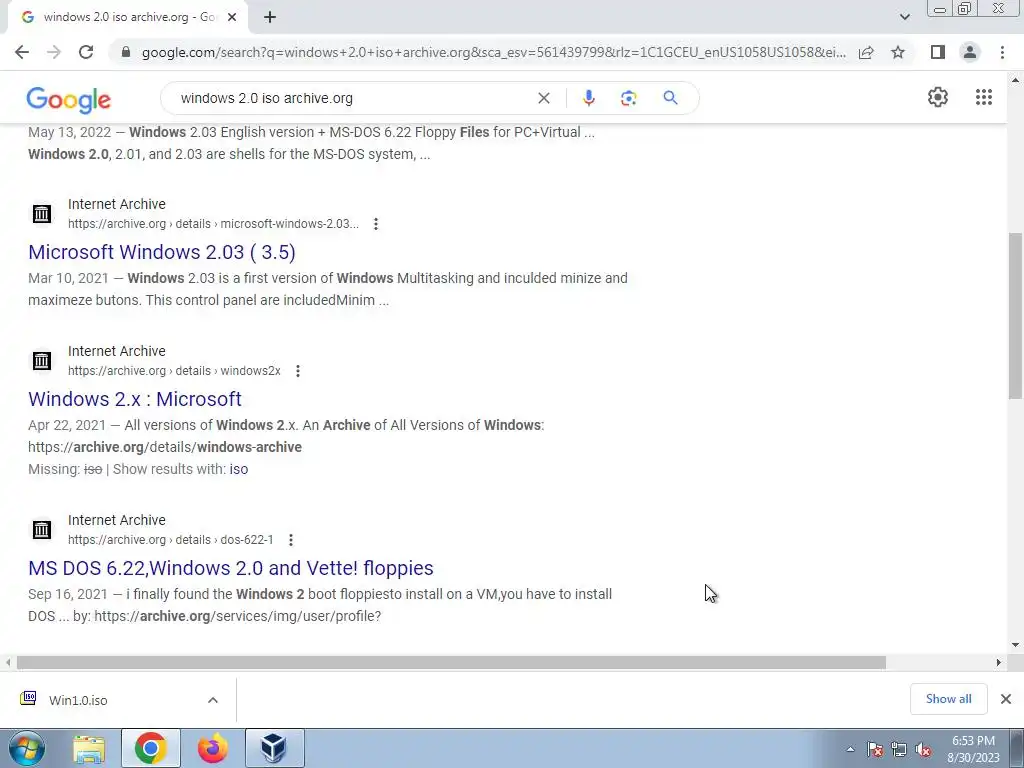Toggle the Chrome side panel
Viewport: 1024px width, 768px height.
pyautogui.click(x=938, y=52)
